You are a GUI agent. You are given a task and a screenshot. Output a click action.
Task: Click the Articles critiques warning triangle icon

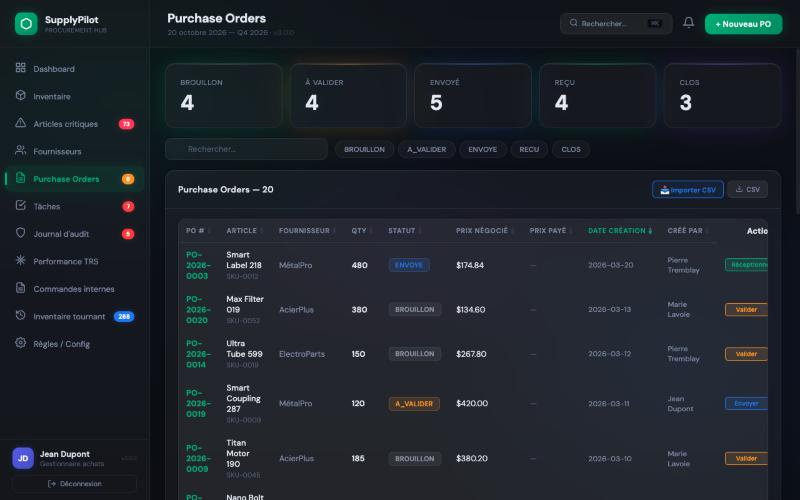pos(20,123)
